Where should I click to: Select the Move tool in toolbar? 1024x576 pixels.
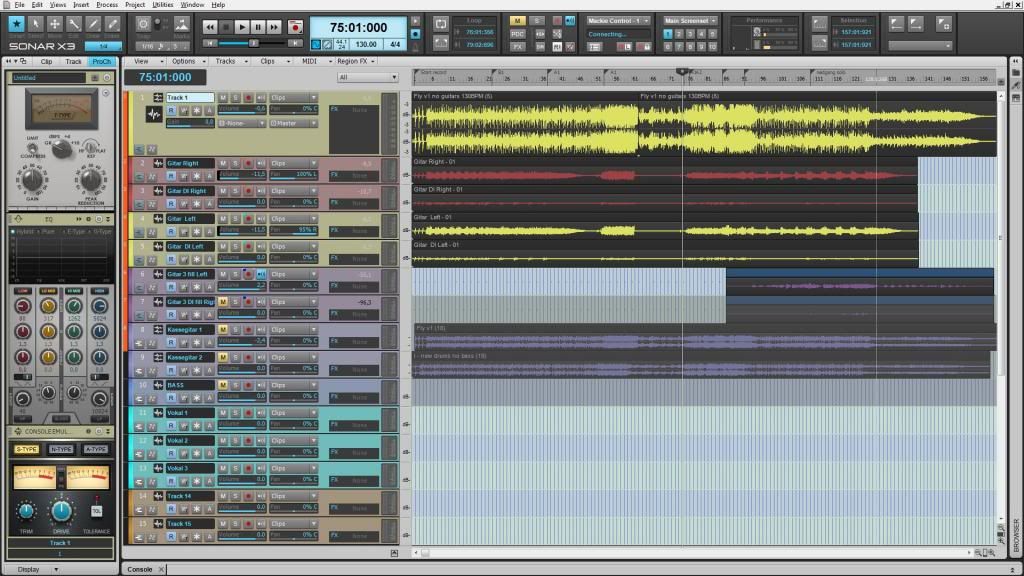coord(54,24)
